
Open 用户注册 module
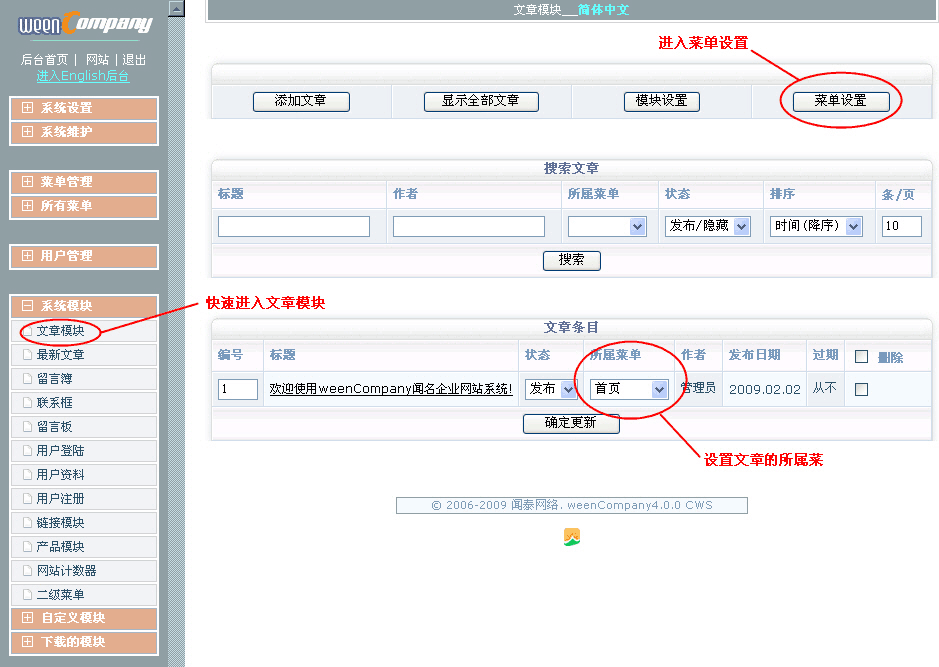pyautogui.click(x=84, y=498)
